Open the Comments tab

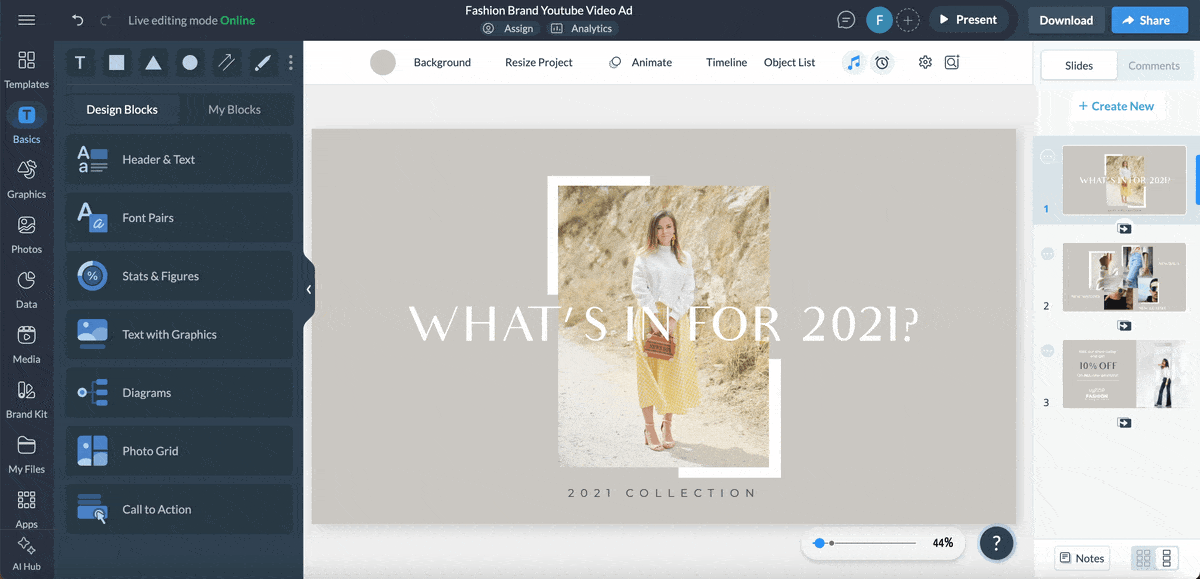pyautogui.click(x=1154, y=65)
